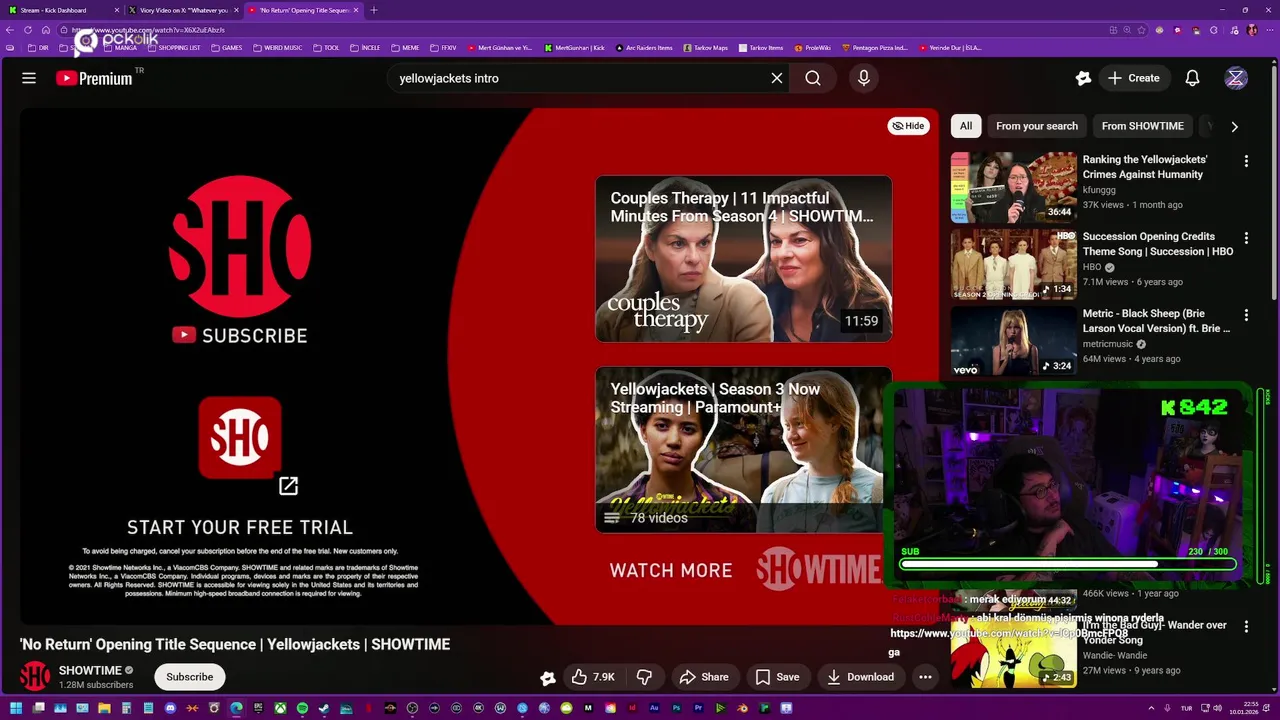Open Pentagon Pizza Index bookmark

pos(875,48)
